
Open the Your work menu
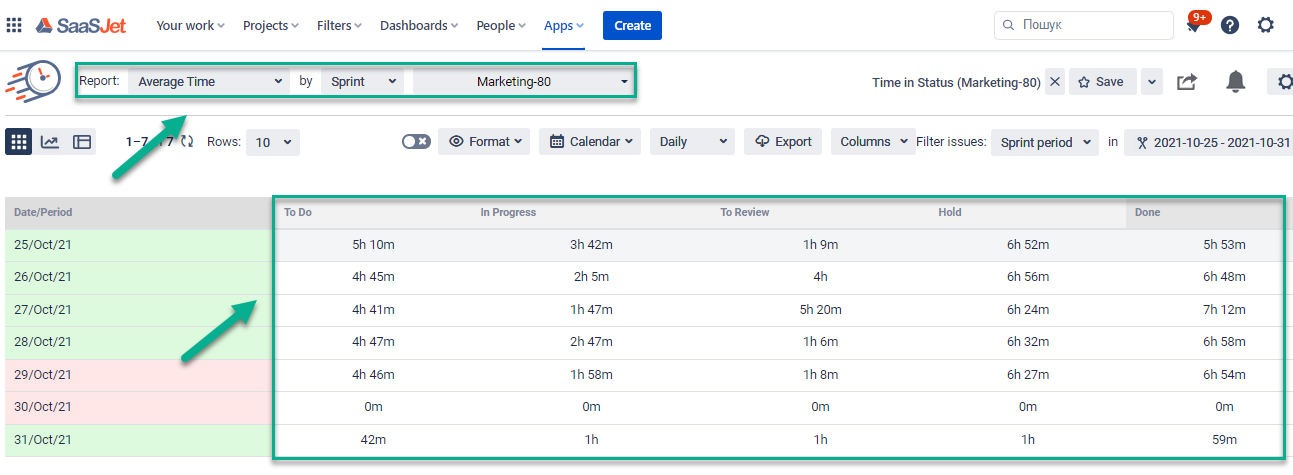pos(190,25)
